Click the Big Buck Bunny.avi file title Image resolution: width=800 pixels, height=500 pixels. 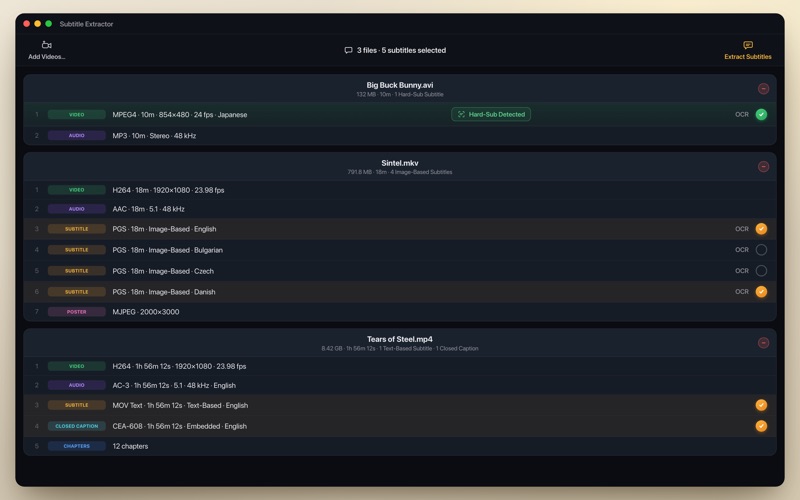tap(399, 85)
